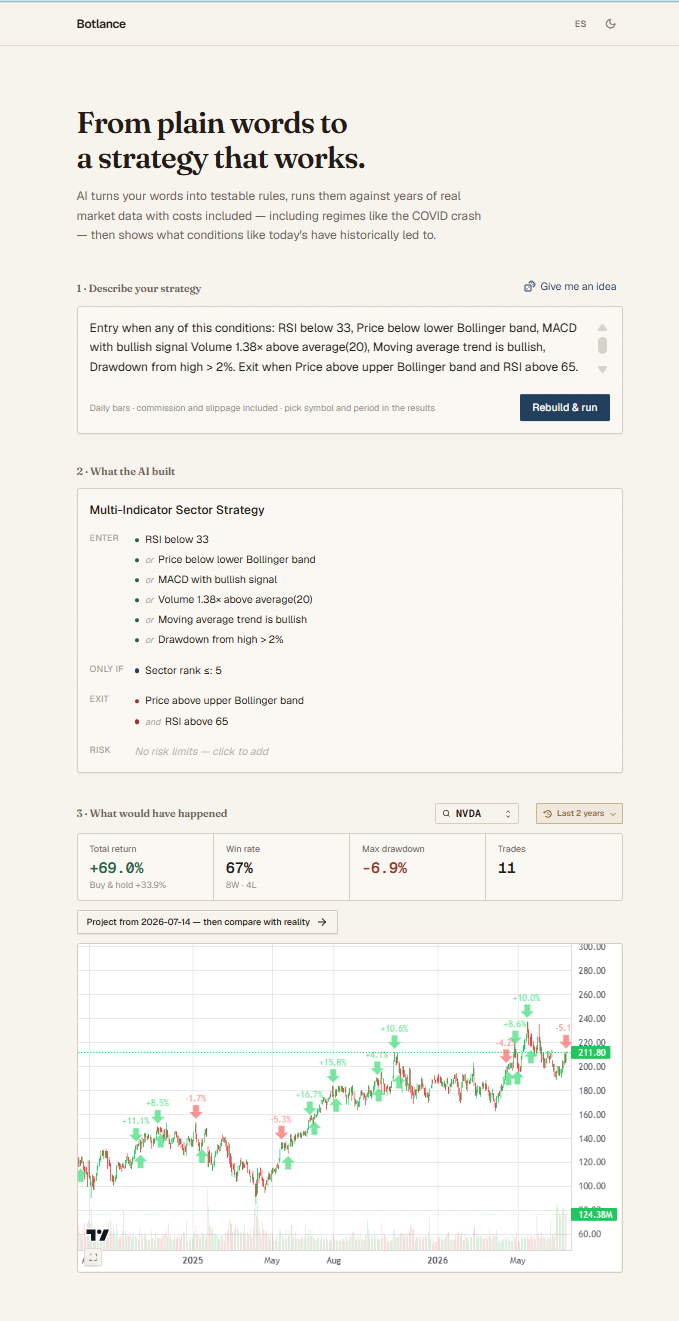Click the textarea scroll up arrow
This screenshot has height=1321, width=679.
coord(602,327)
